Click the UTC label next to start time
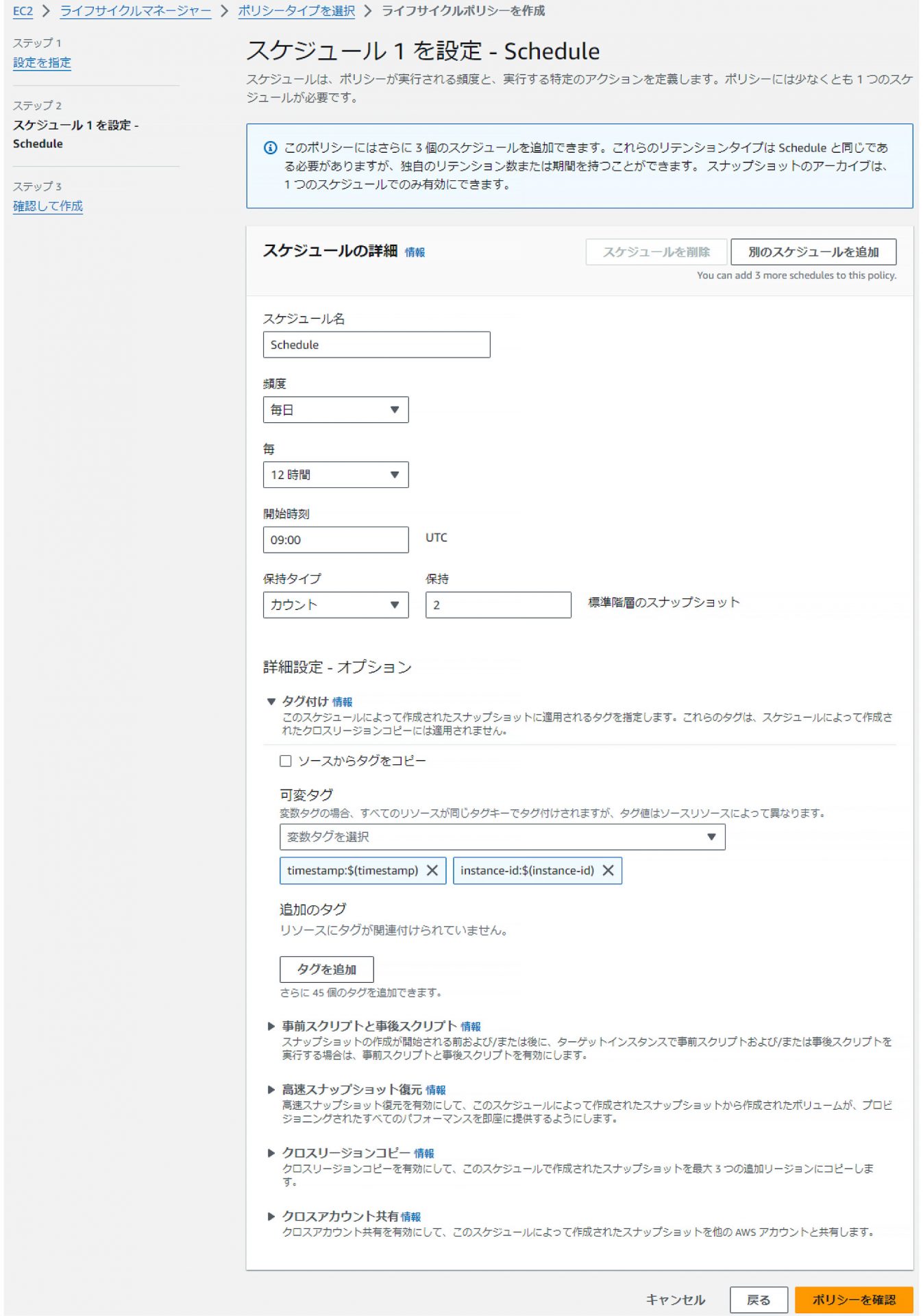 436,537
